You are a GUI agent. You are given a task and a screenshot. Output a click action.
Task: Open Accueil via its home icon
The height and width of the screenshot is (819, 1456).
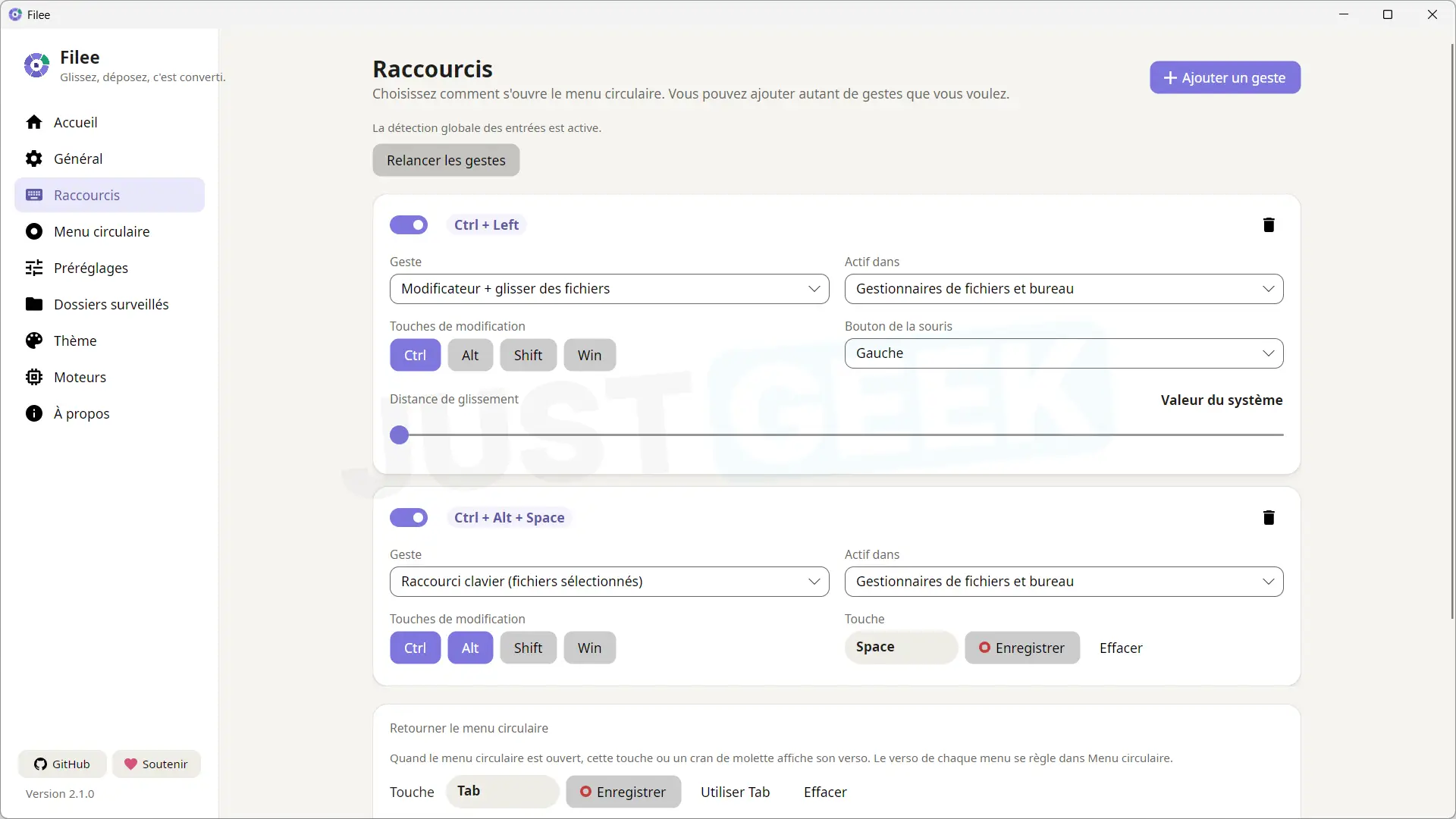(34, 122)
